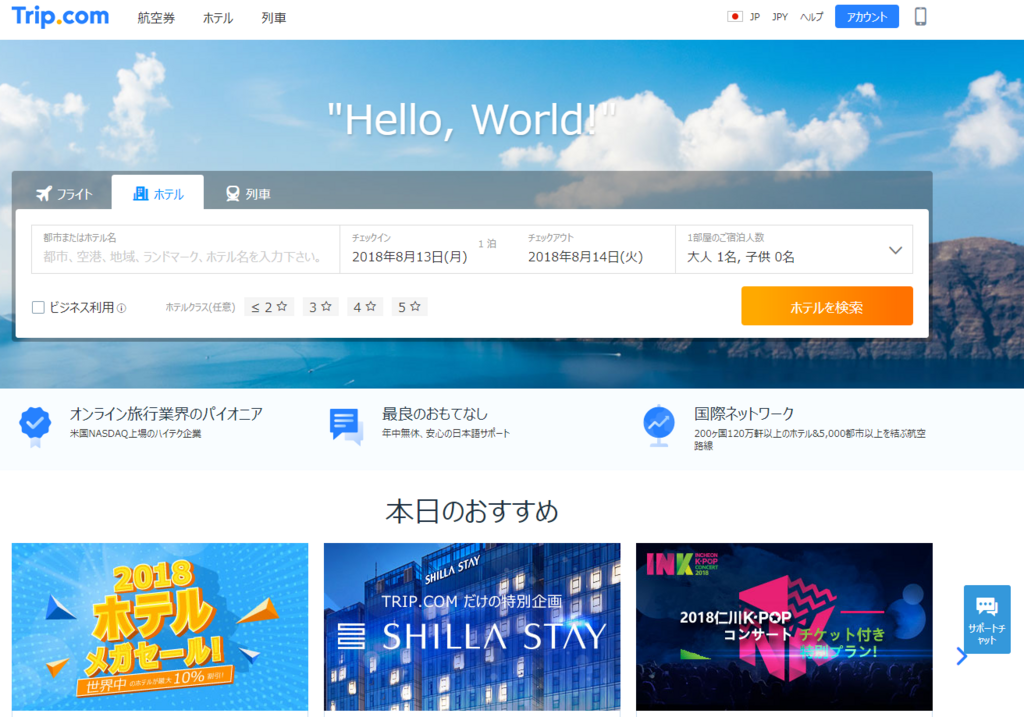Click the chat bubble 最良のおもてなし icon
Image resolution: width=1024 pixels, height=717 pixels.
(x=346, y=426)
